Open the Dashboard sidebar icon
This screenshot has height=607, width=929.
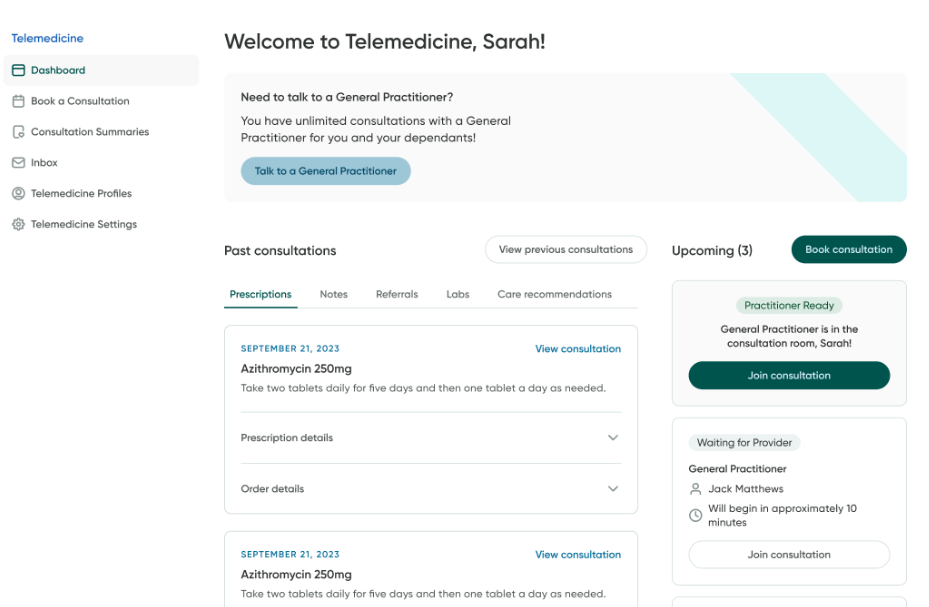[x=18, y=70]
